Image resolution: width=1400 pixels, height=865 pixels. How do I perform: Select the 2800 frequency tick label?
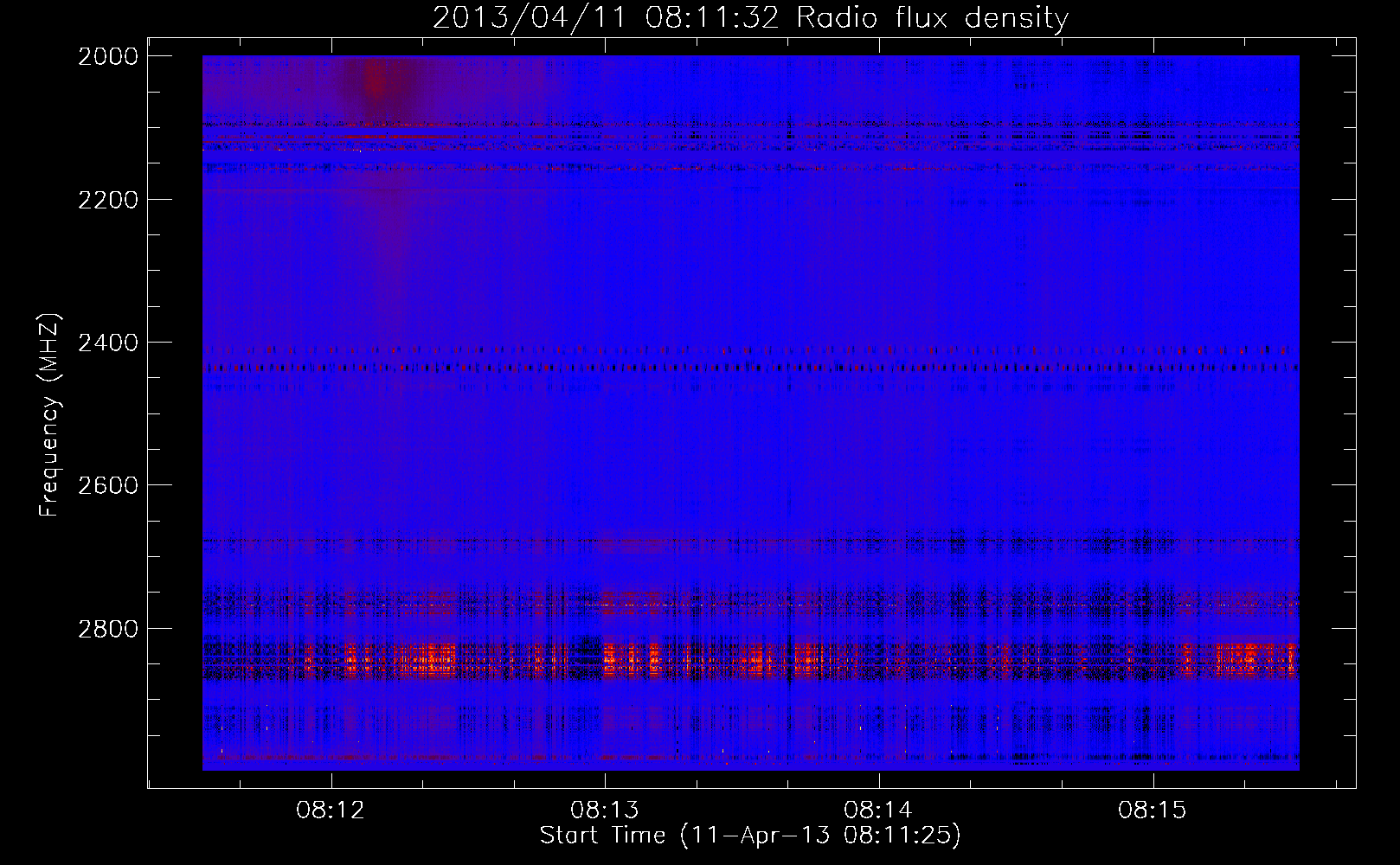coord(108,629)
